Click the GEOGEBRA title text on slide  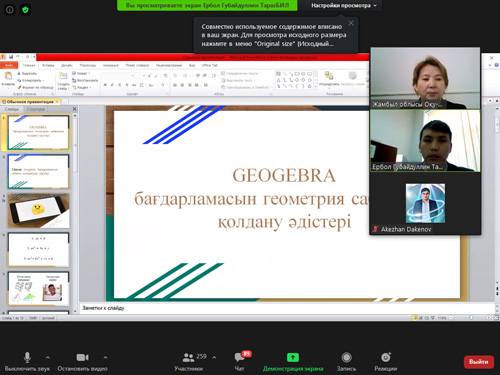[x=284, y=175]
